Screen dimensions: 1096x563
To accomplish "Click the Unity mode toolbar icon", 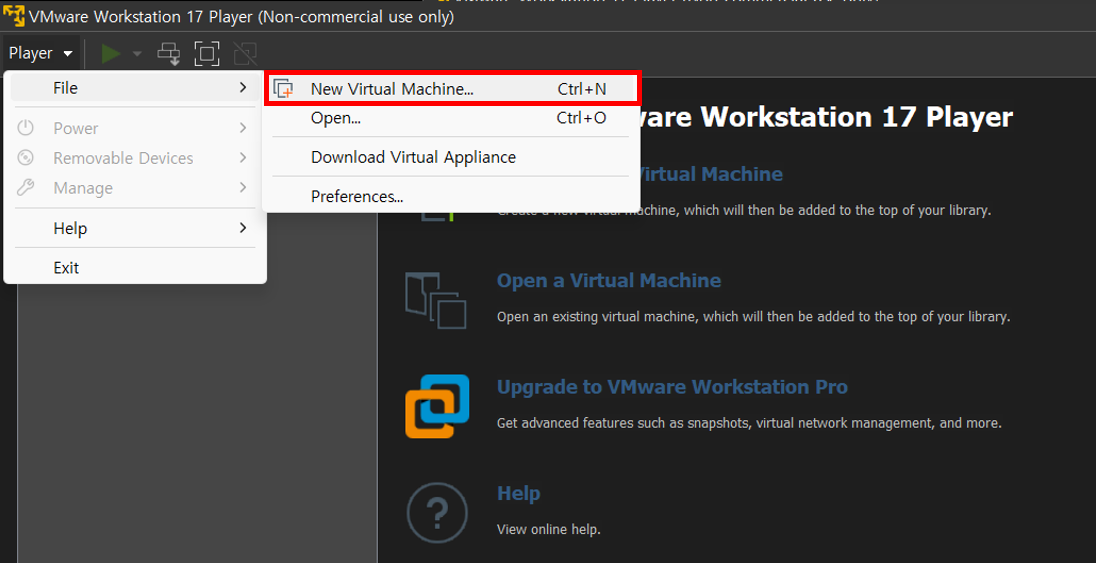I will coord(245,53).
